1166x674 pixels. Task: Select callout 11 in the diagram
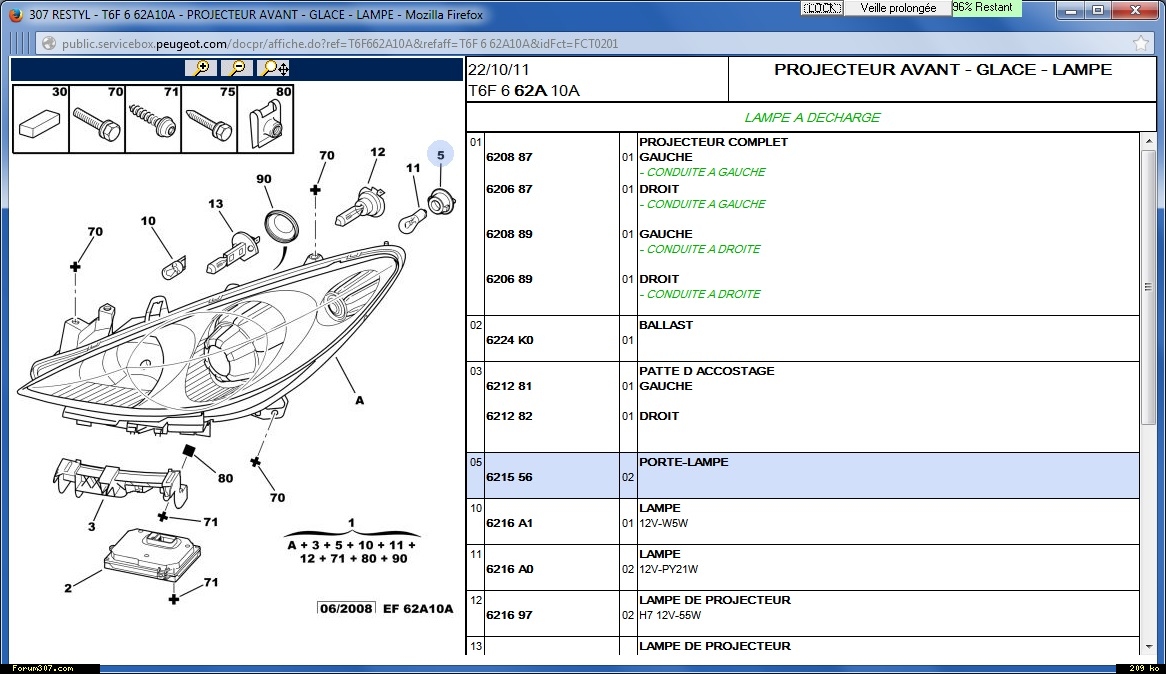(x=413, y=168)
